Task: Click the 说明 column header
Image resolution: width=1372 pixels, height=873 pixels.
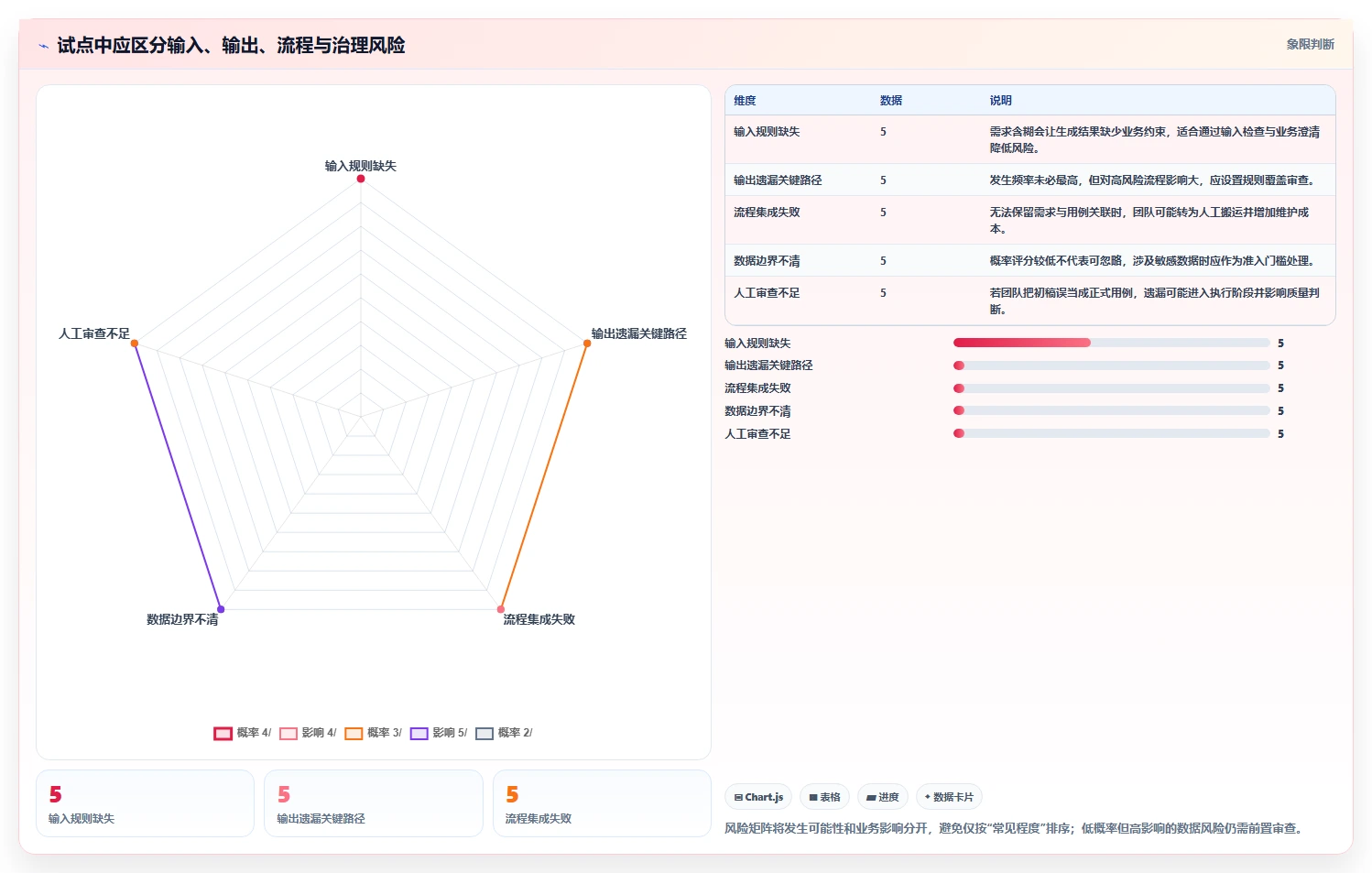Action: (x=1001, y=101)
